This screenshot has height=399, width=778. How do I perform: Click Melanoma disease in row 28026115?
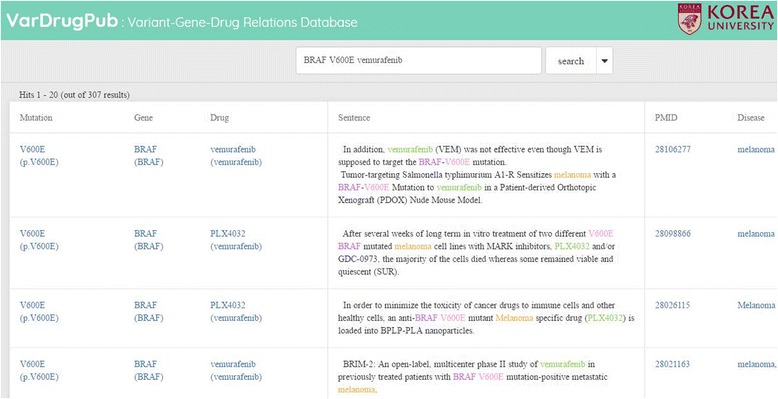click(756, 305)
